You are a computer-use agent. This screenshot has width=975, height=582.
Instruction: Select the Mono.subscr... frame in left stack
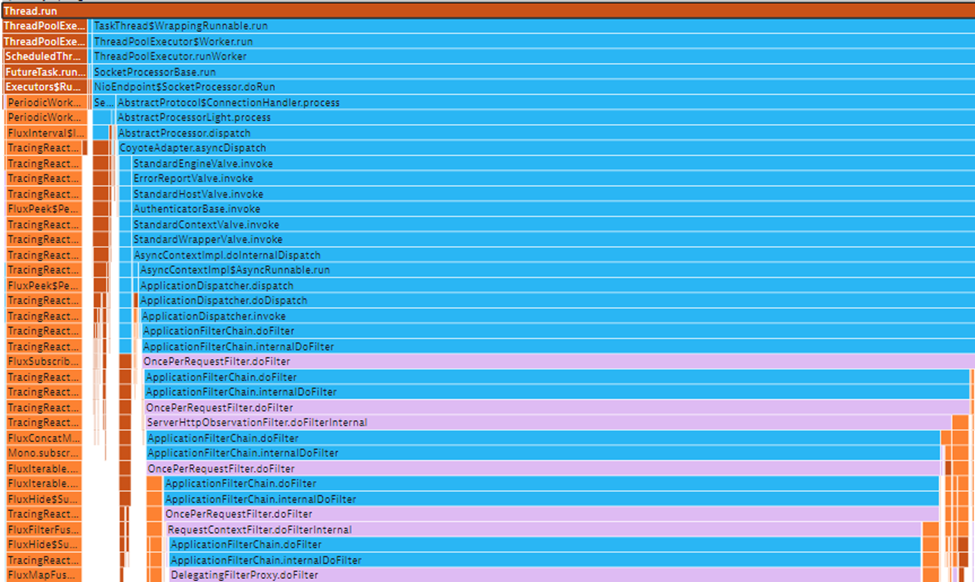coord(44,453)
